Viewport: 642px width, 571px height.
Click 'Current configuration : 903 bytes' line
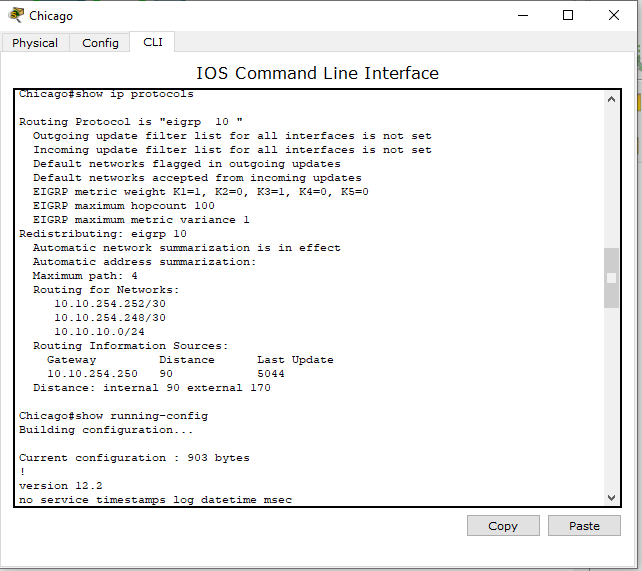pyautogui.click(x=134, y=458)
